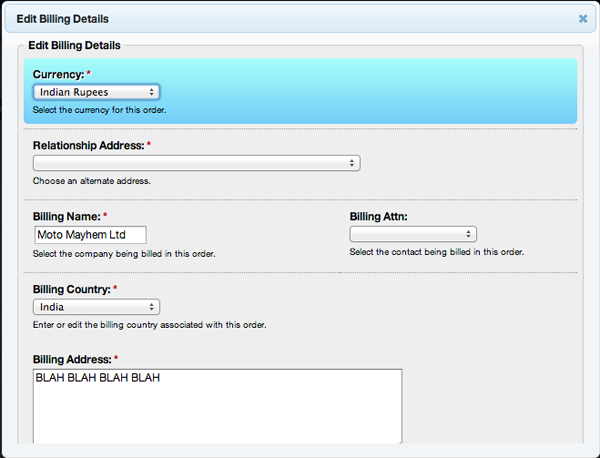Click the Billing Name input field

pyautogui.click(x=90, y=235)
